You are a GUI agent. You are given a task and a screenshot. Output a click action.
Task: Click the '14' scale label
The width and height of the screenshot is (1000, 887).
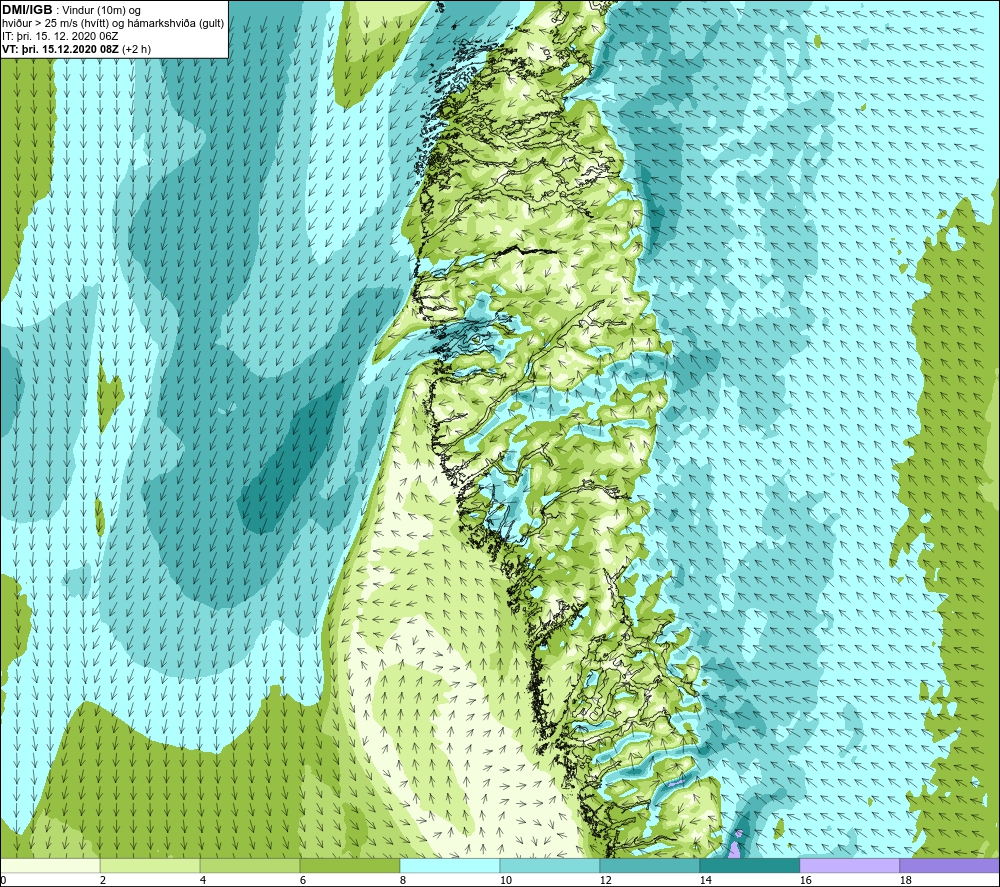coord(705,880)
